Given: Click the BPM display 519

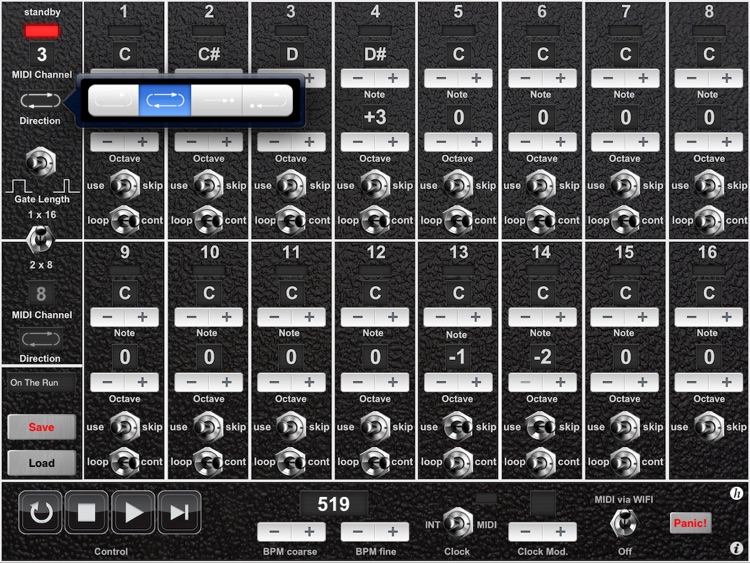Looking at the screenshot, I should click(333, 504).
